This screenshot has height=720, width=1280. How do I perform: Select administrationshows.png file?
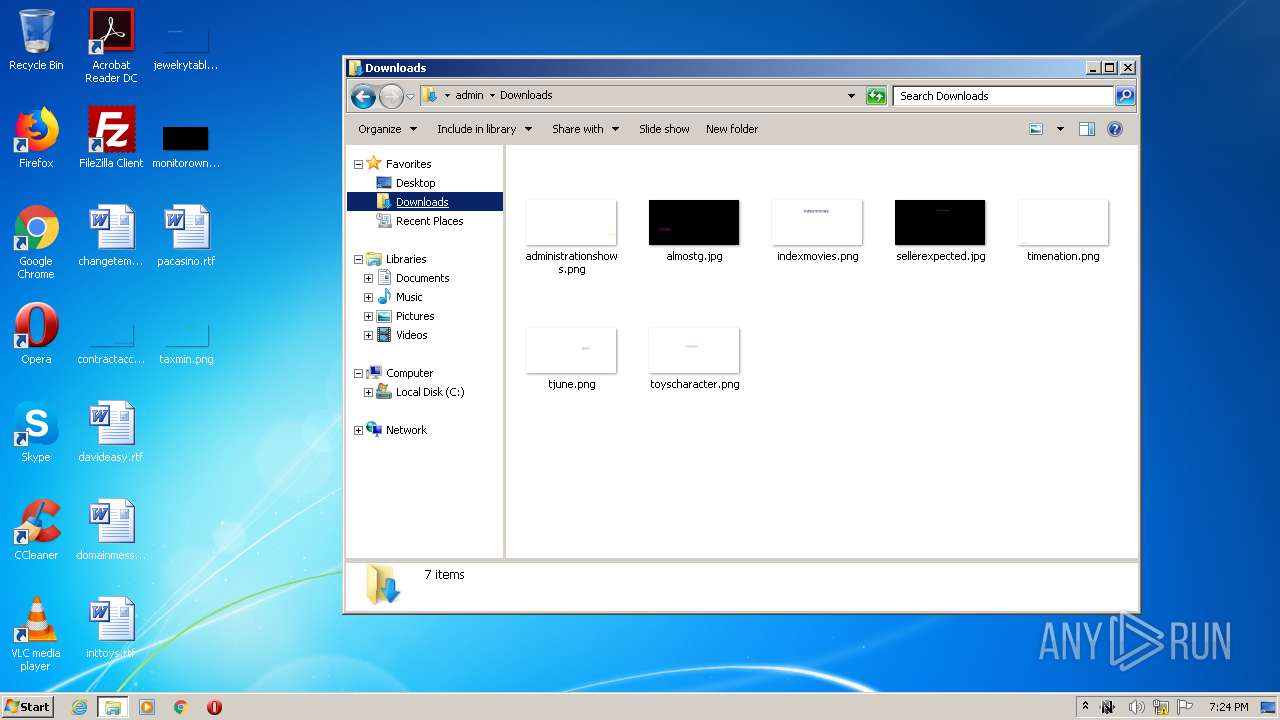[571, 237]
